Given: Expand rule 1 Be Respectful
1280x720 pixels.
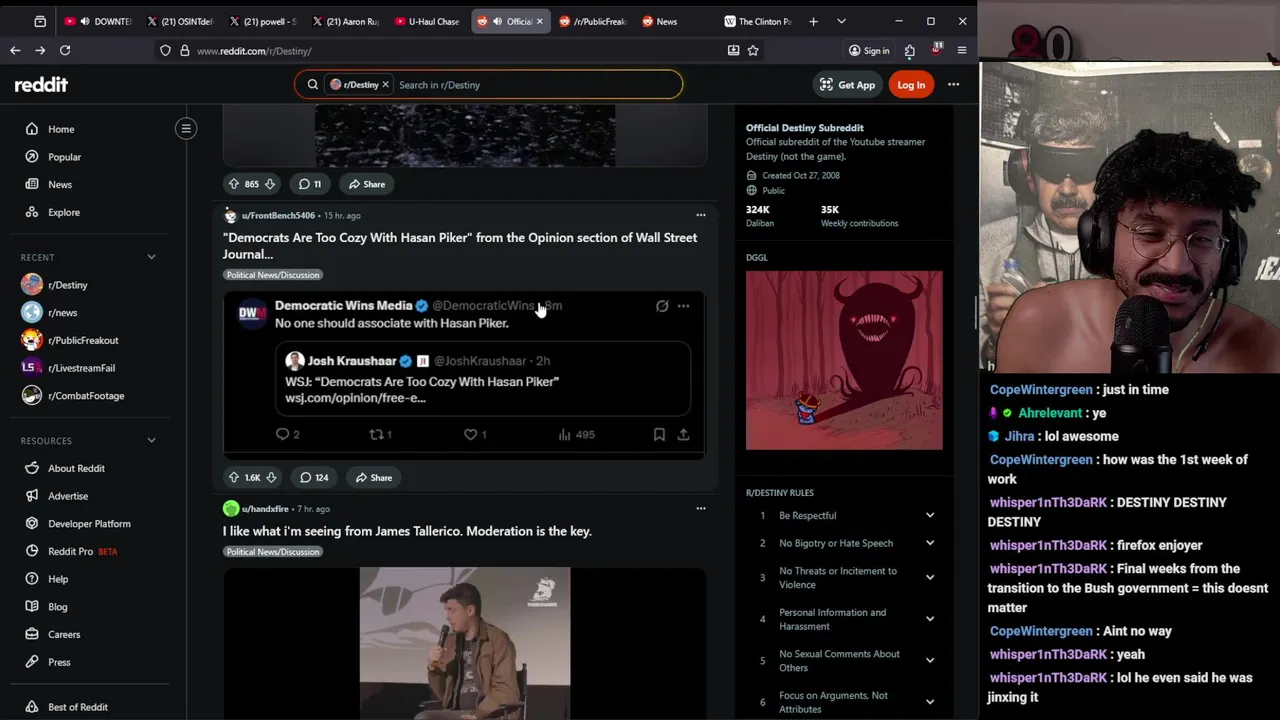Looking at the screenshot, I should (x=929, y=516).
